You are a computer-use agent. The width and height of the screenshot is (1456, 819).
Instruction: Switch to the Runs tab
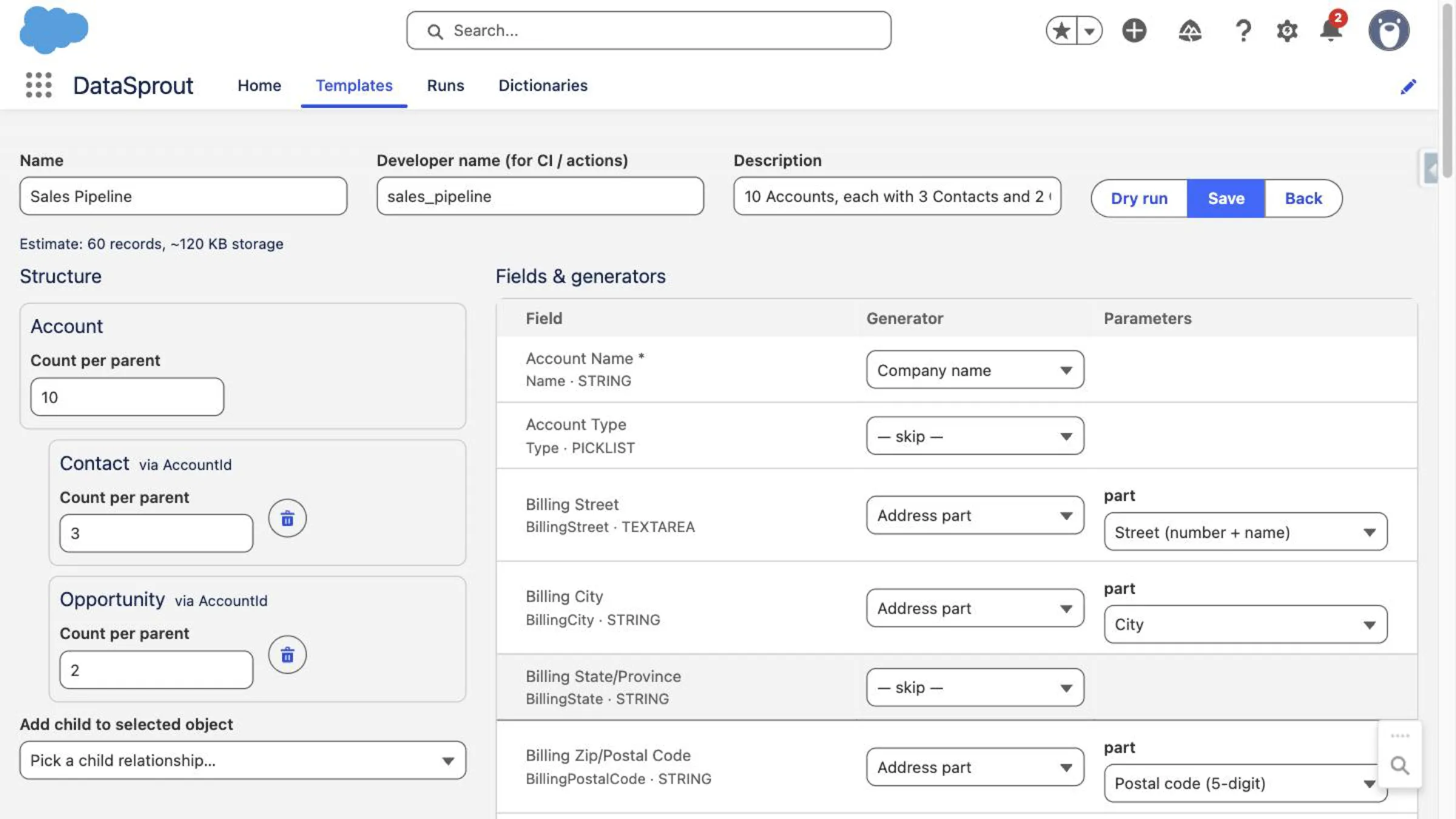445,85
